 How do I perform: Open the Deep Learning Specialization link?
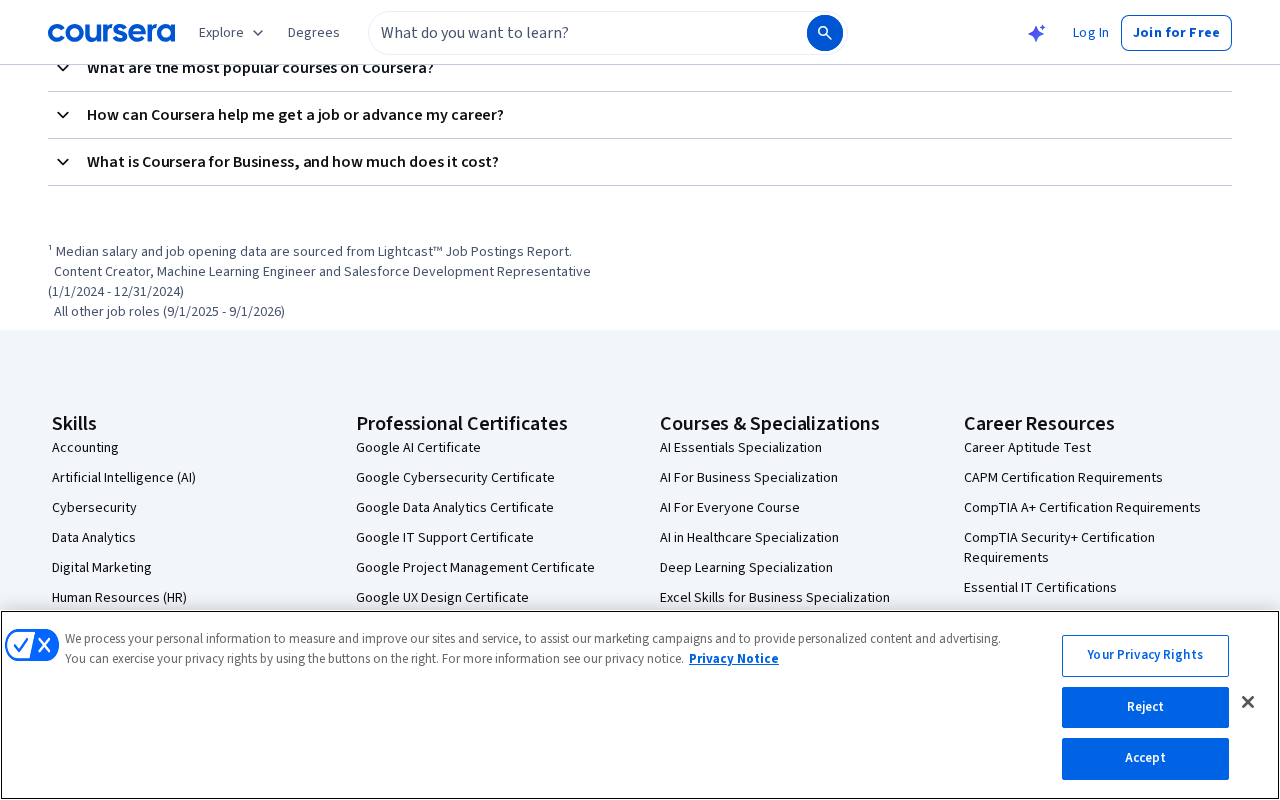(x=746, y=567)
